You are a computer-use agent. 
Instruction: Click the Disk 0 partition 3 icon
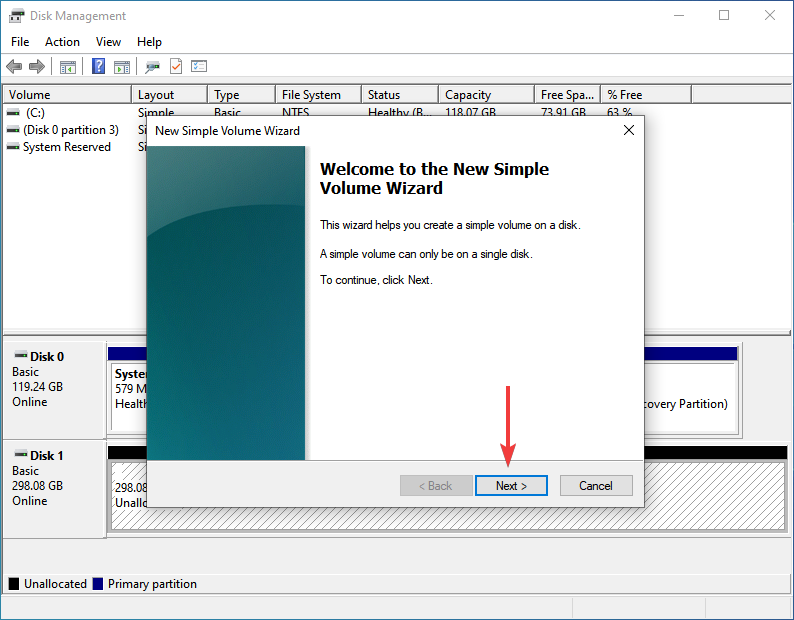click(13, 130)
